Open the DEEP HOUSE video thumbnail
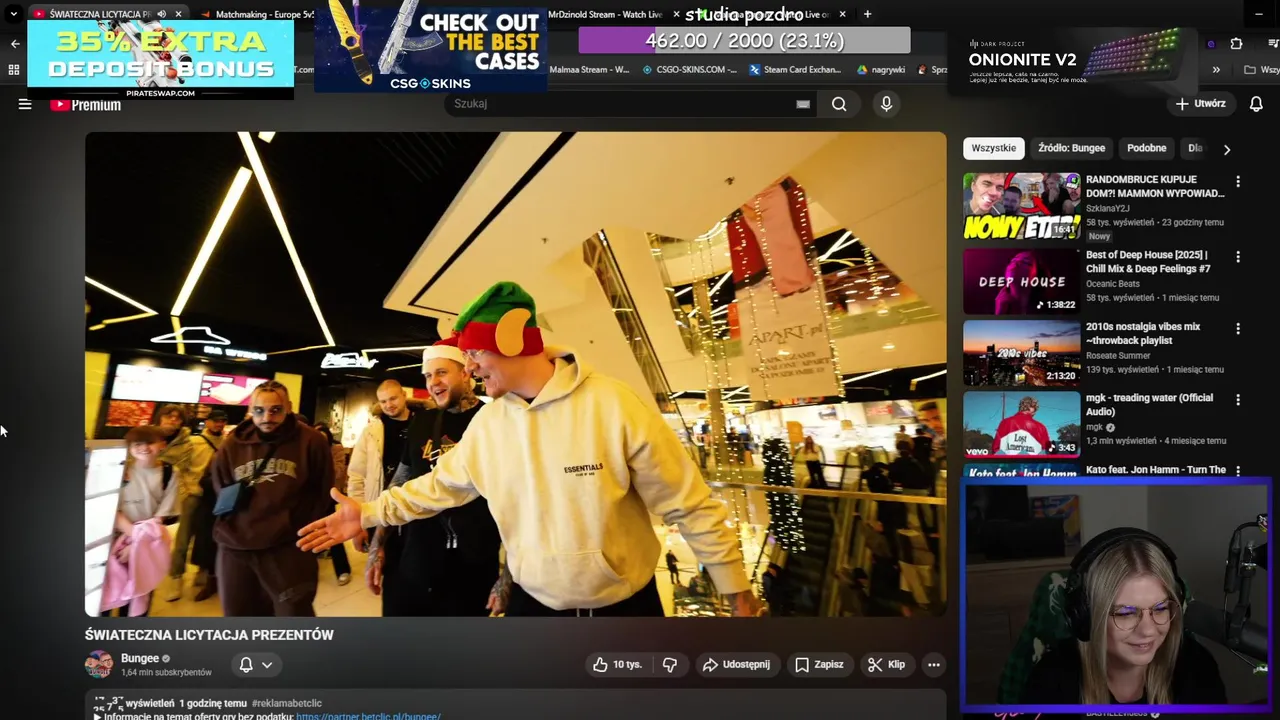 point(1021,281)
